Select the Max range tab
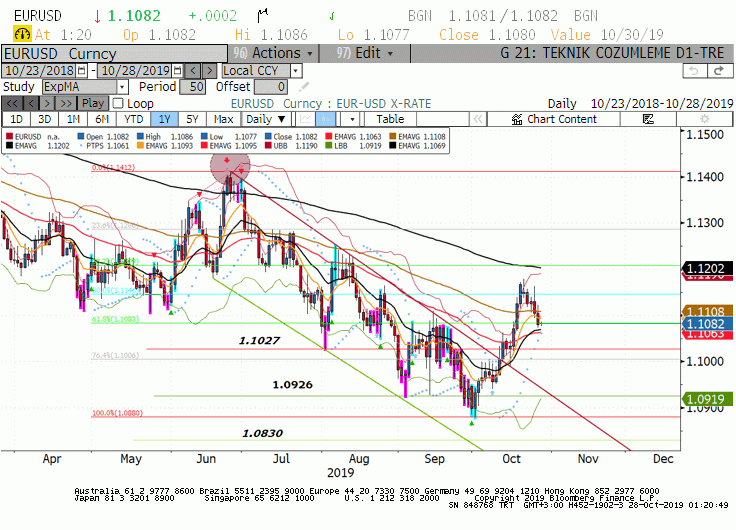Image resolution: width=736 pixels, height=530 pixels. coord(223,119)
